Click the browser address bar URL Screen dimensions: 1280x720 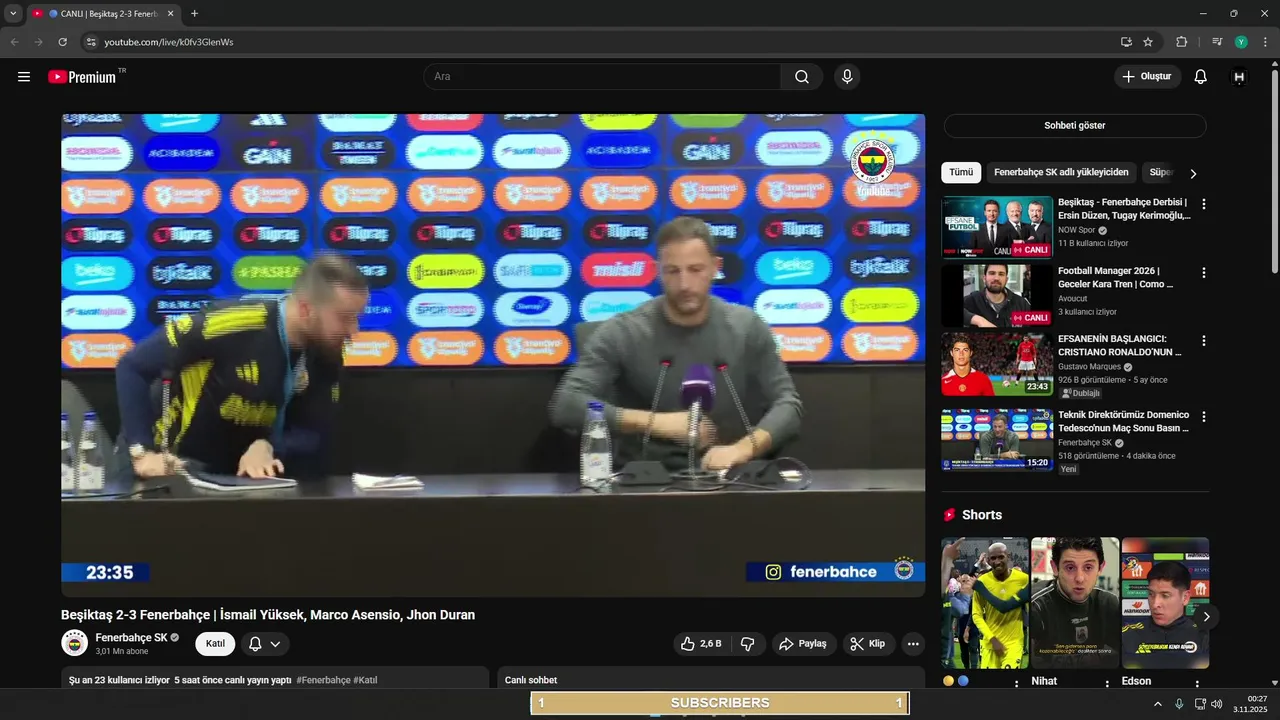(168, 42)
